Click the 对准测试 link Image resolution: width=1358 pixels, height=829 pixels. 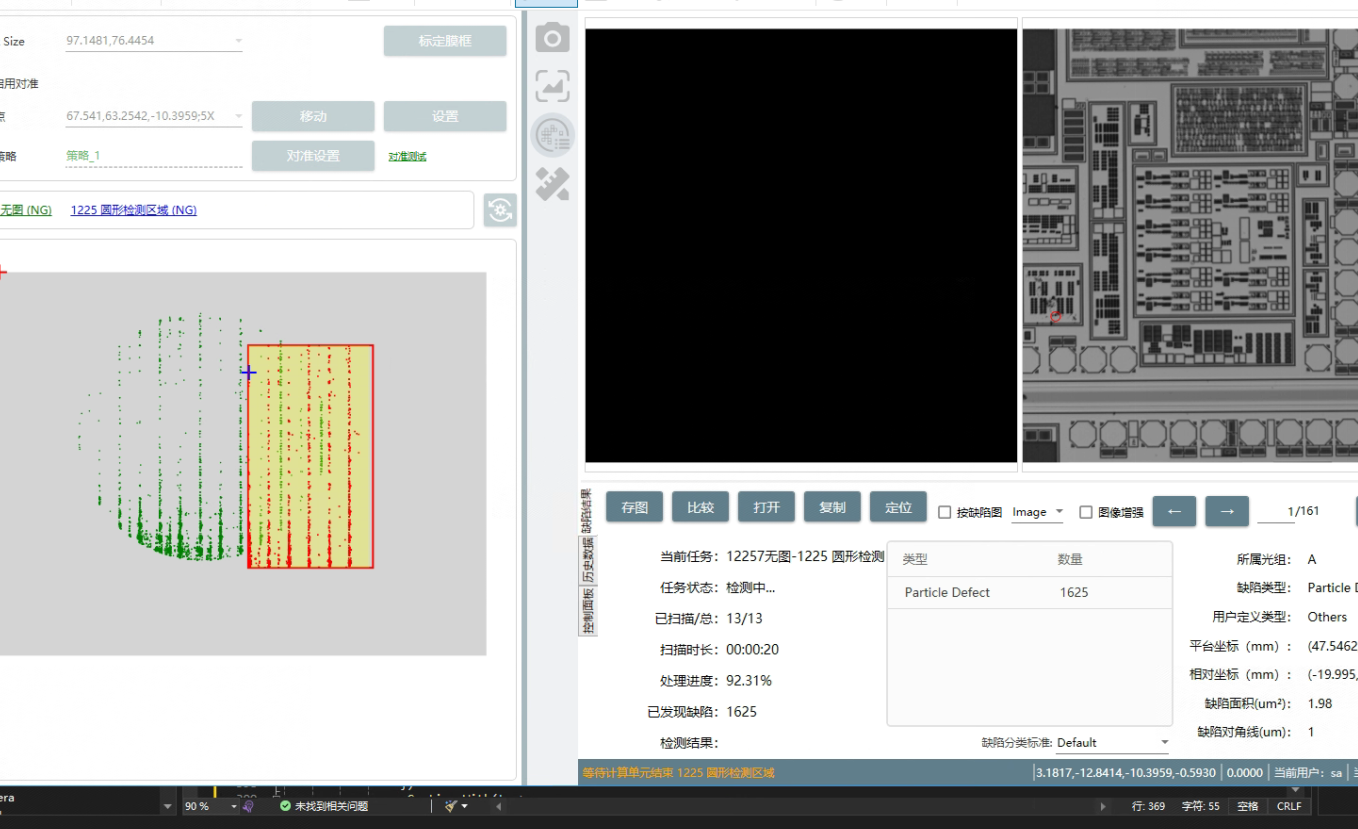click(408, 156)
